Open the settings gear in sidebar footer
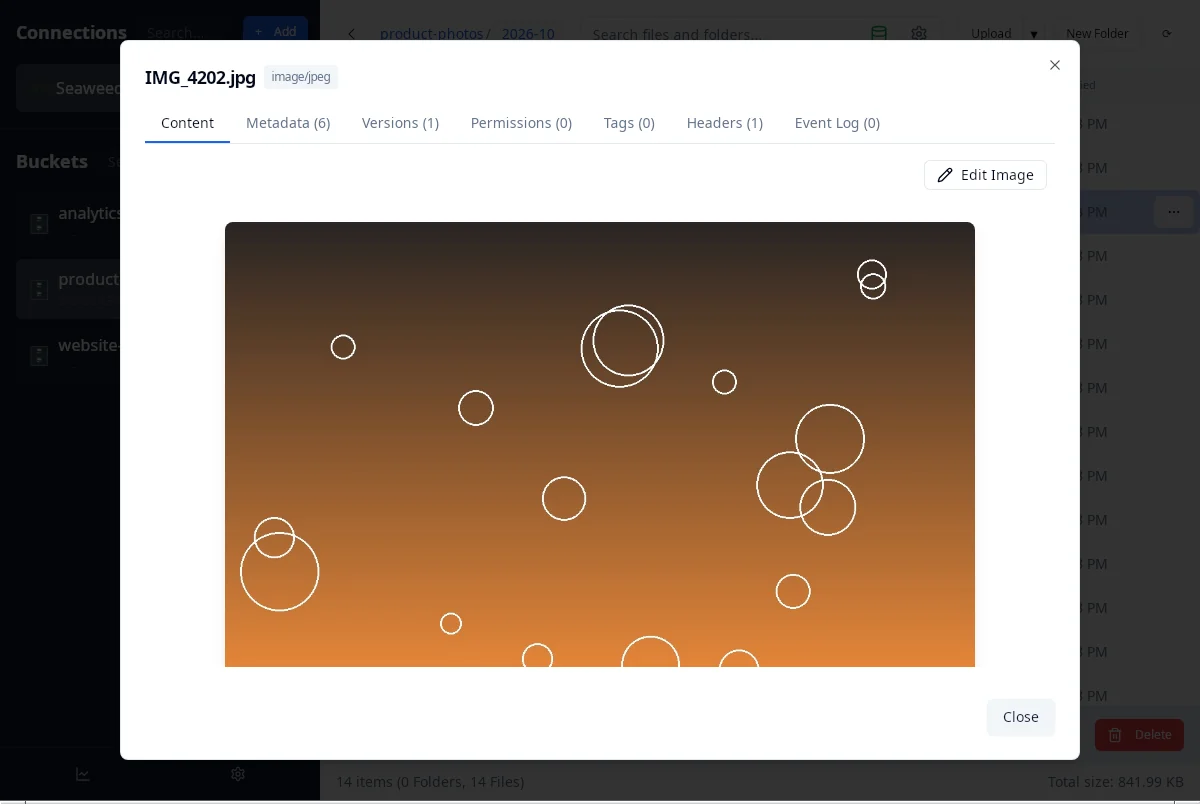This screenshot has width=1200, height=804. (x=238, y=774)
